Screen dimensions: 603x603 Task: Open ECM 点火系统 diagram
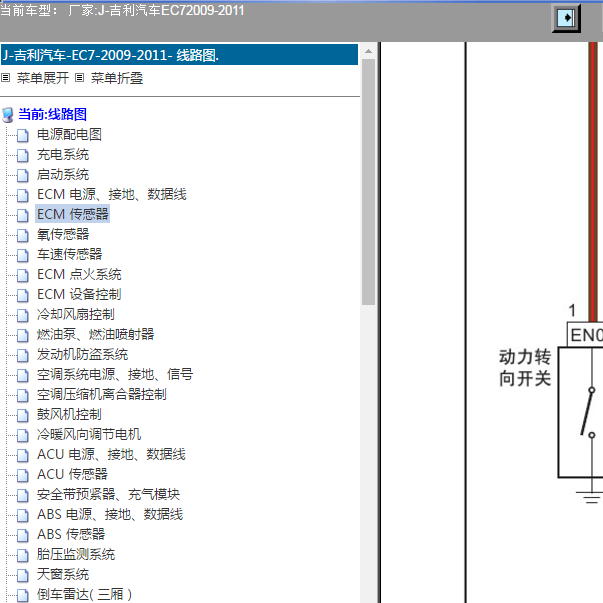pyautogui.click(x=79, y=275)
